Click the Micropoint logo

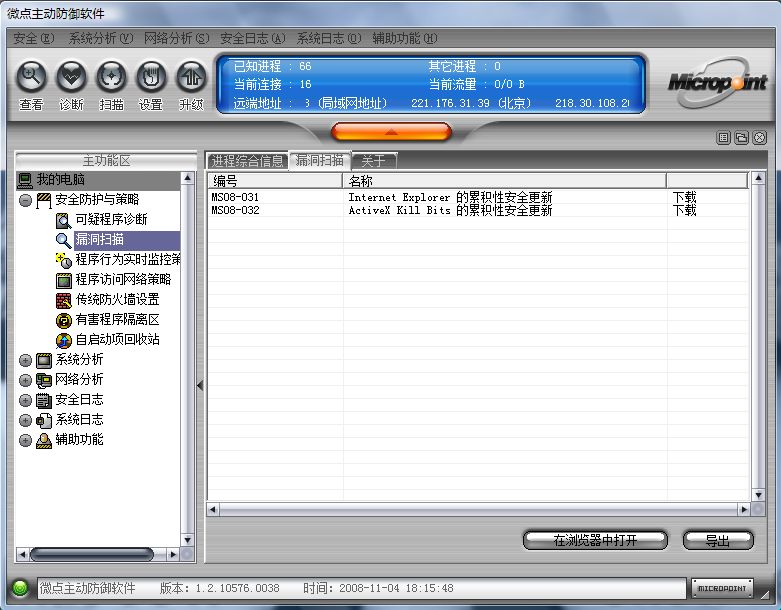click(717, 82)
